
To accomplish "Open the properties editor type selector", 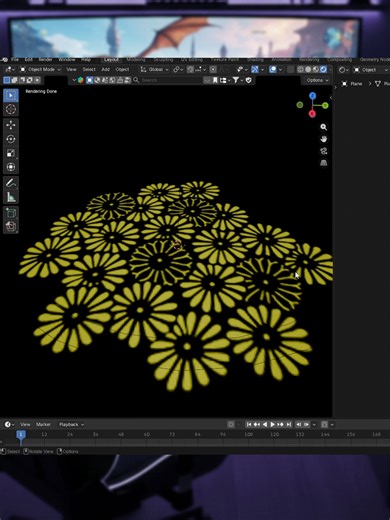I will pos(343,70).
